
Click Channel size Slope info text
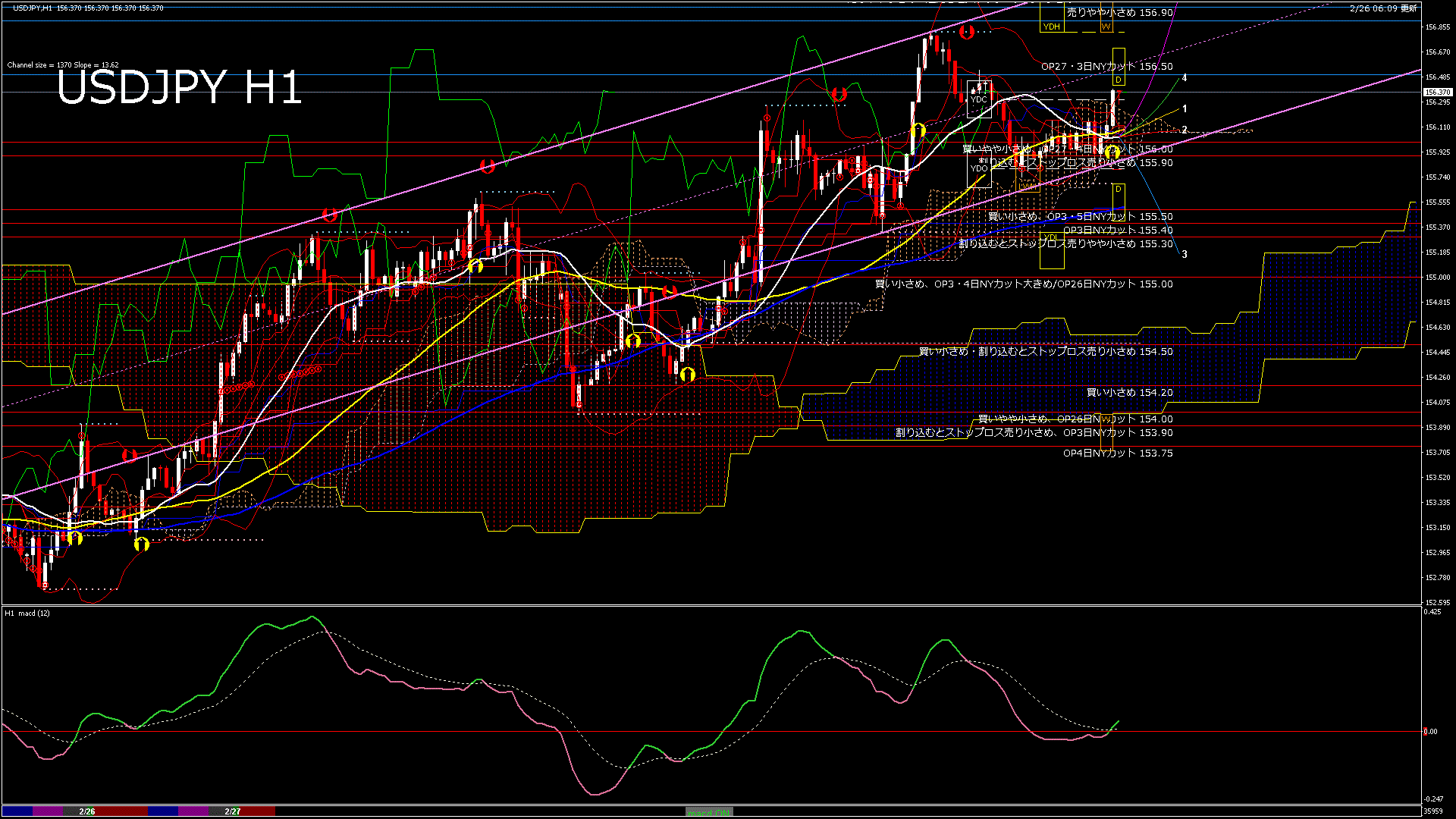pyautogui.click(x=63, y=65)
